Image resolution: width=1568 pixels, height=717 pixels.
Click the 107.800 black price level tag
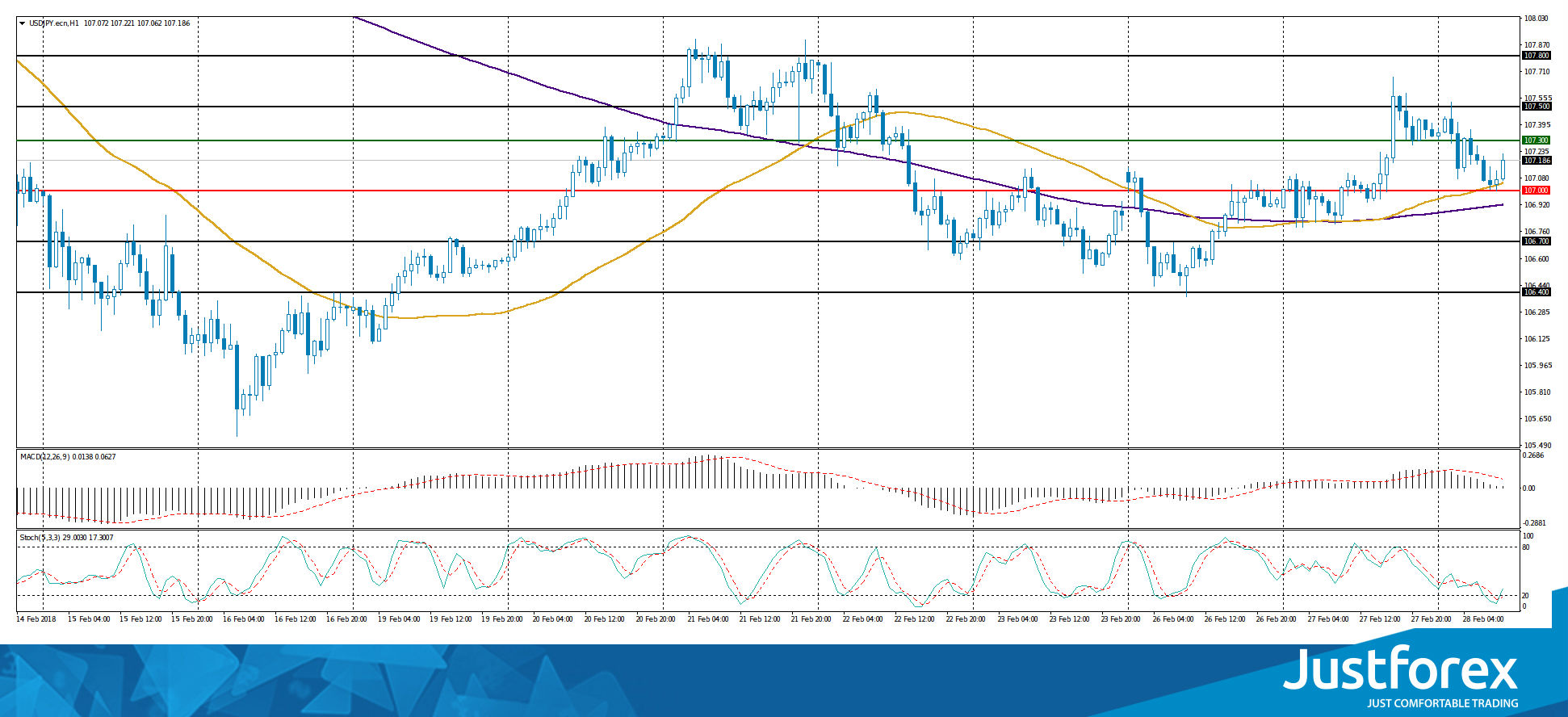(1536, 56)
